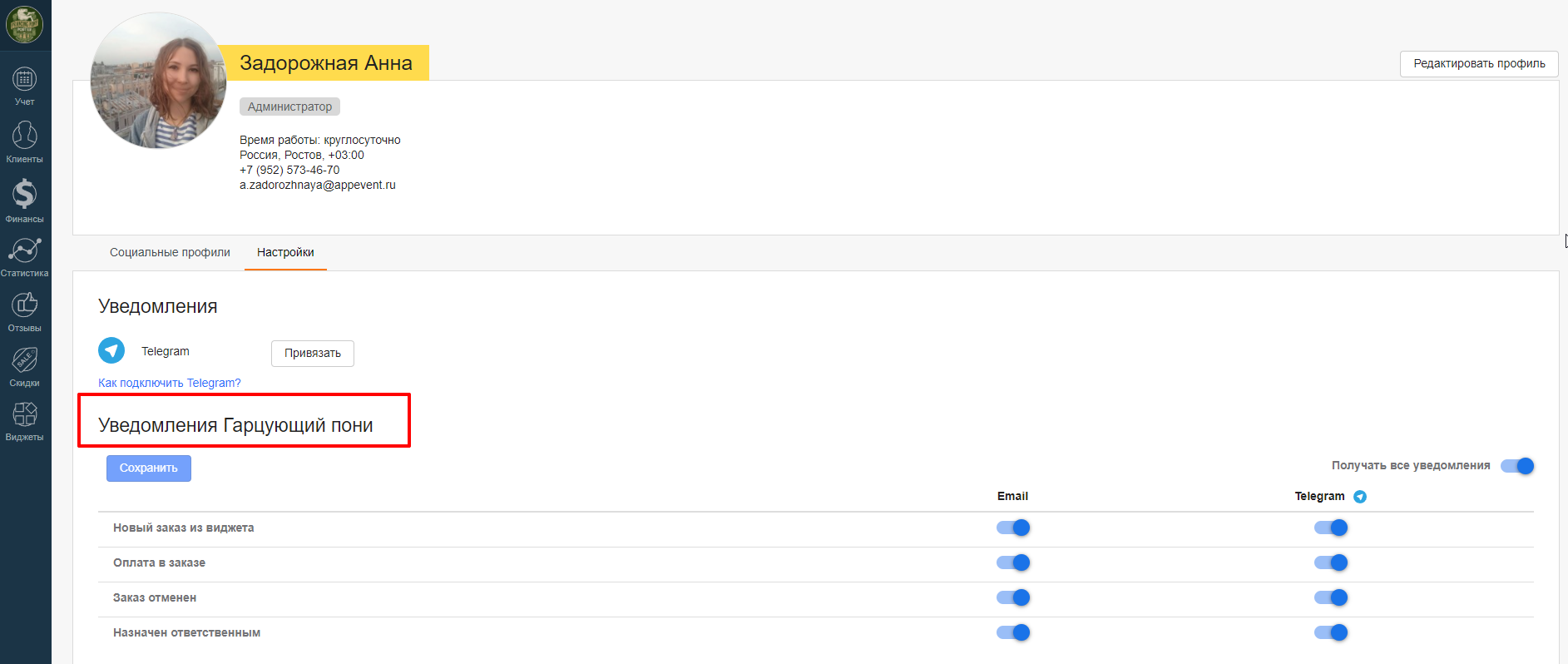Click the Редактировать профиль button
Viewport: 1568px width, 664px height.
(1479, 63)
